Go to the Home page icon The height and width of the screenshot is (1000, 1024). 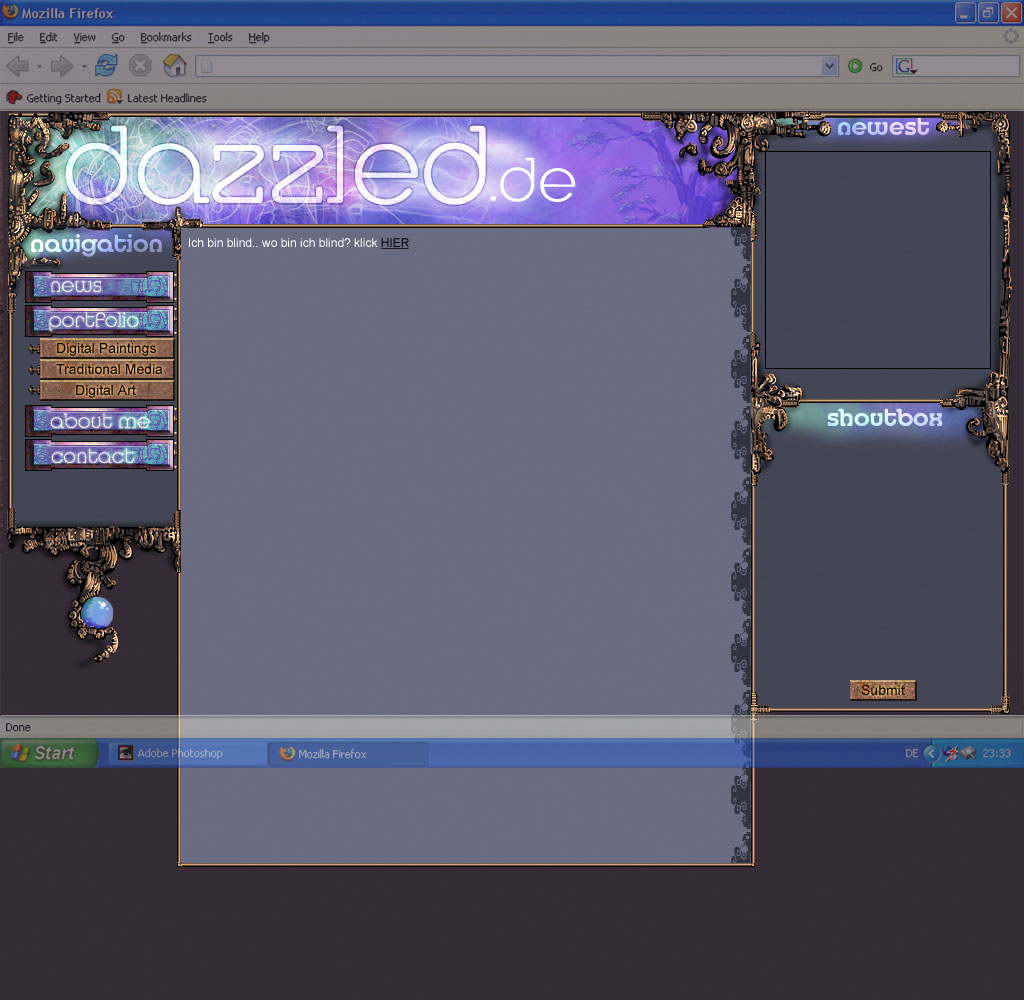174,67
